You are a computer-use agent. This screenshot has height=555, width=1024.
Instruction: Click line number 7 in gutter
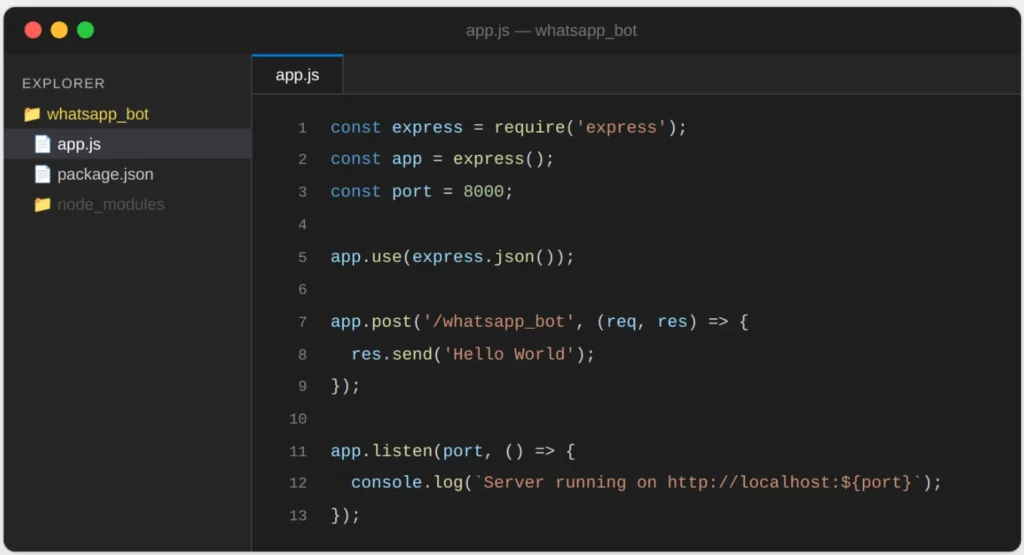click(302, 322)
